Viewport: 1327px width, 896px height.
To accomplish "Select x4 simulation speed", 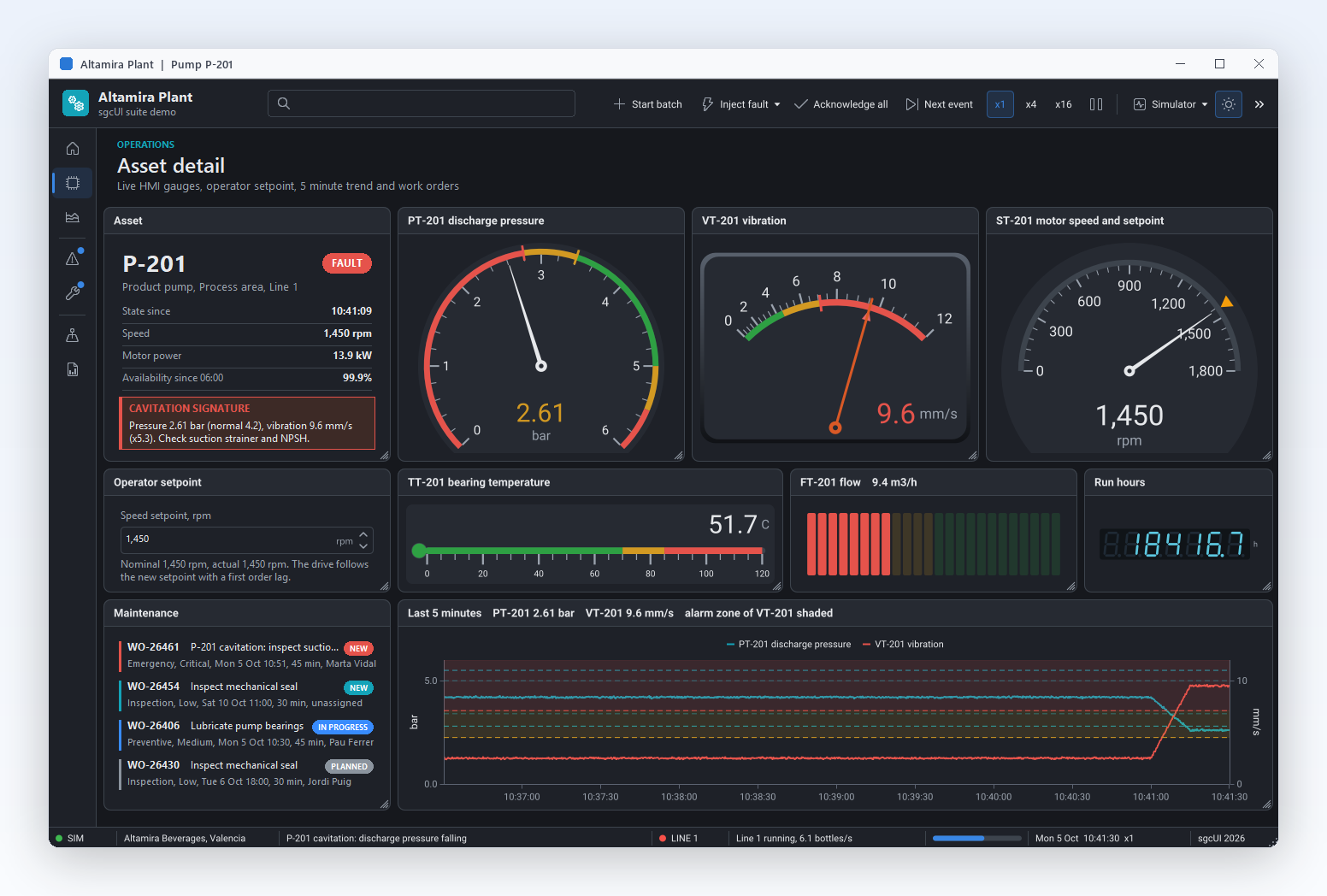I will (x=1031, y=104).
